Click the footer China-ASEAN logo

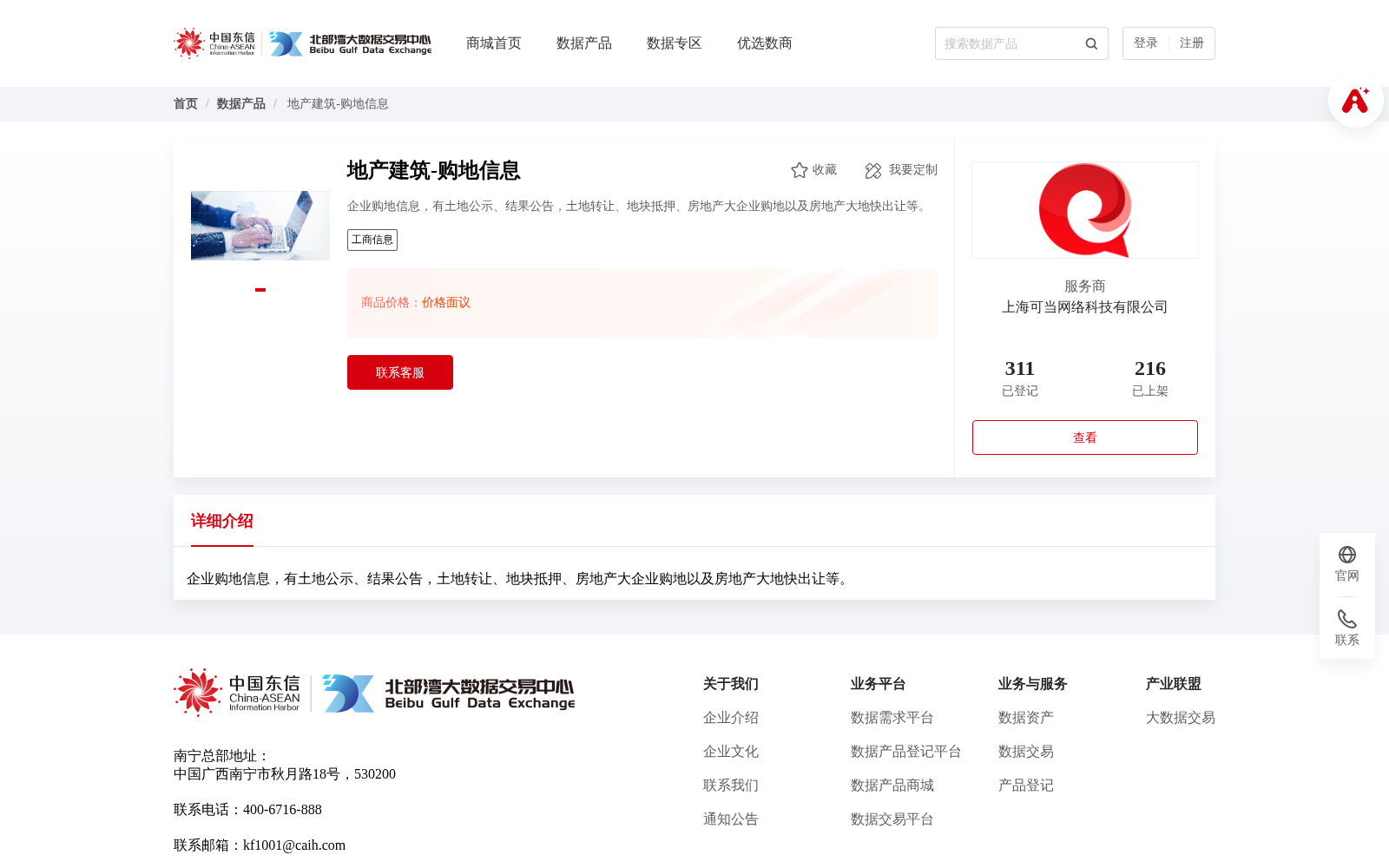tap(237, 693)
